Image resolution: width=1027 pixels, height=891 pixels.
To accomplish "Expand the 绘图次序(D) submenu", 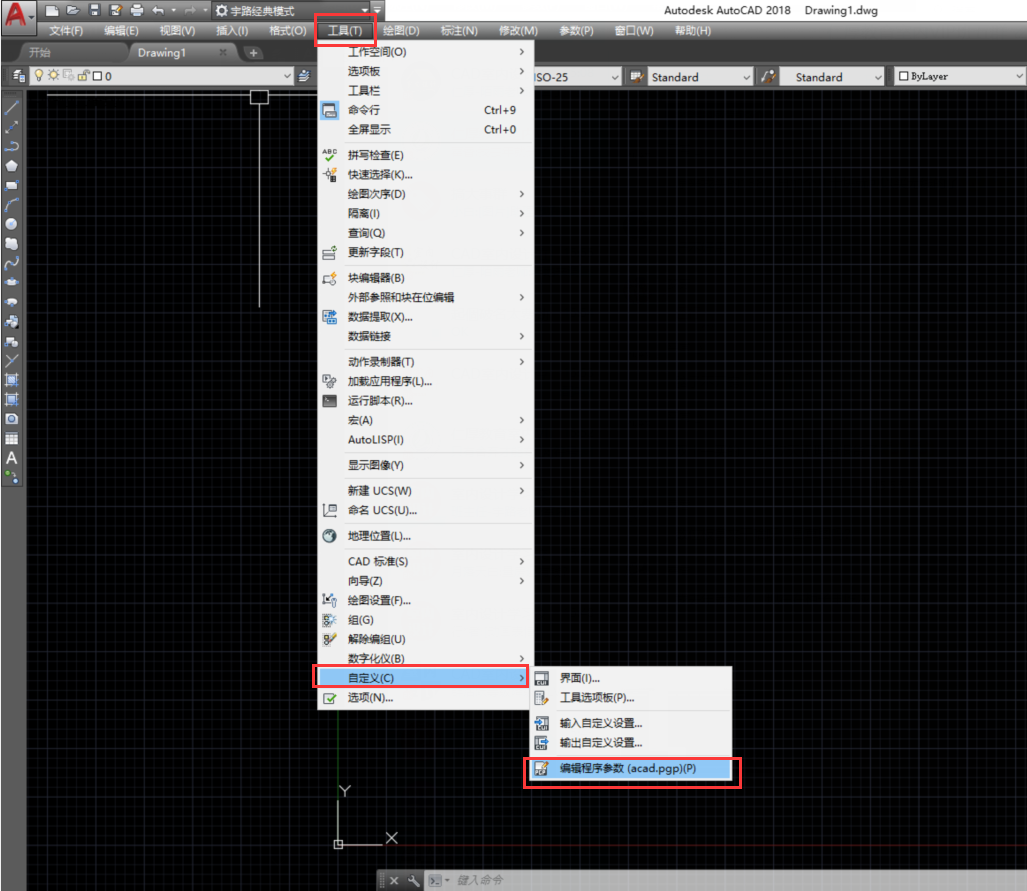I will click(426, 194).
